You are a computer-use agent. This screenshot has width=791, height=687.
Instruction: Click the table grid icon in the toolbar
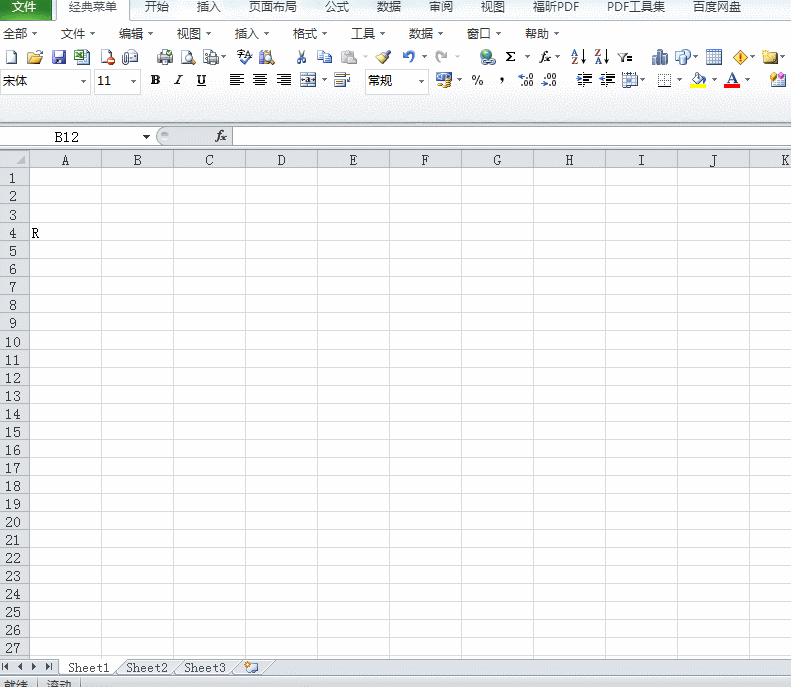coord(714,57)
